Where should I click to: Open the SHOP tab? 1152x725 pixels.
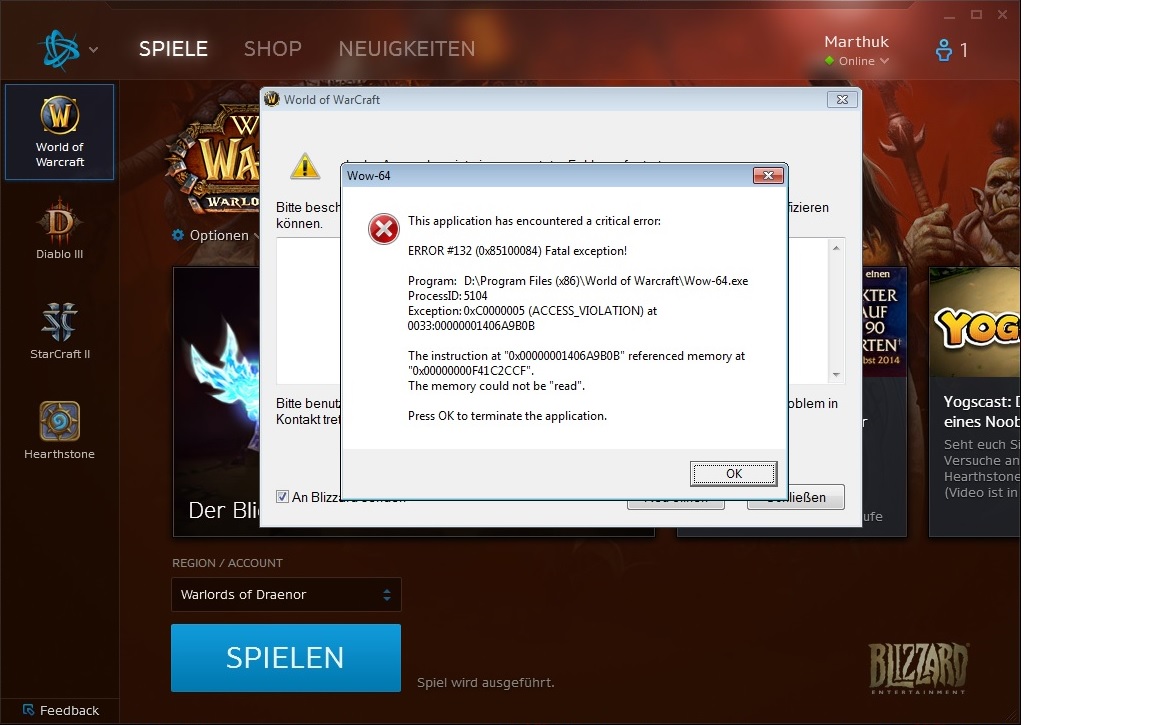(x=273, y=48)
